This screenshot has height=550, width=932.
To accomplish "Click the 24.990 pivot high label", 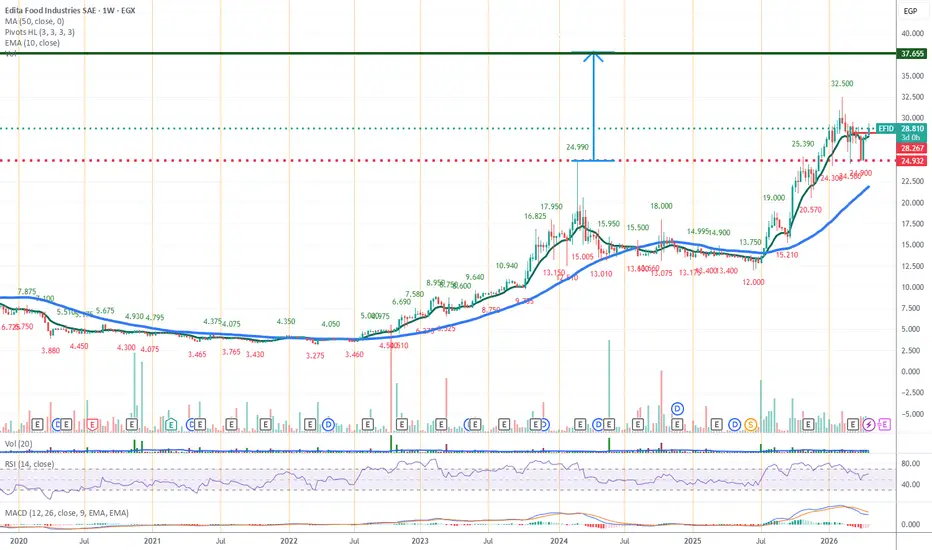I will [x=577, y=147].
